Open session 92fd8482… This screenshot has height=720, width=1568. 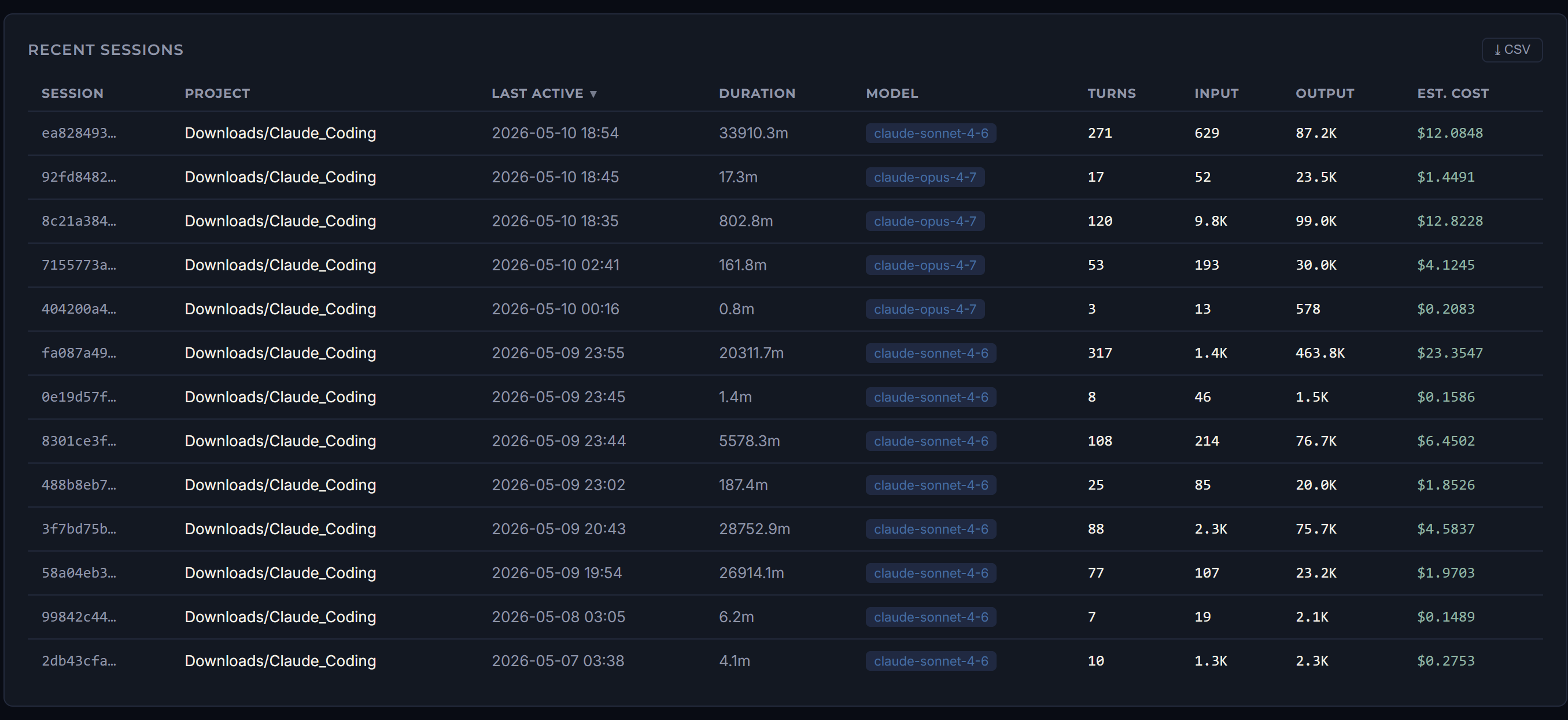(x=79, y=177)
